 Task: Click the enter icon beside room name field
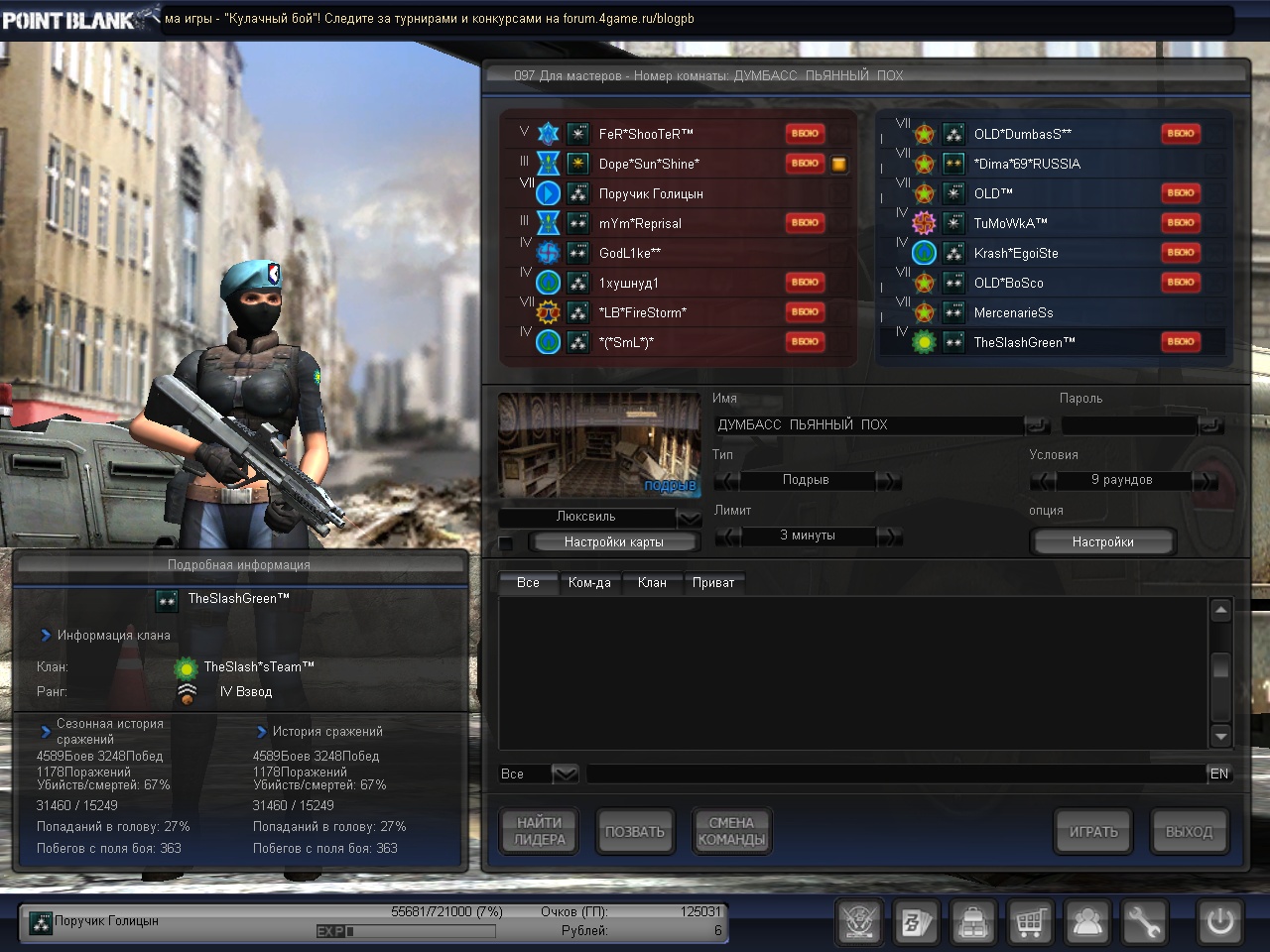tap(1036, 425)
